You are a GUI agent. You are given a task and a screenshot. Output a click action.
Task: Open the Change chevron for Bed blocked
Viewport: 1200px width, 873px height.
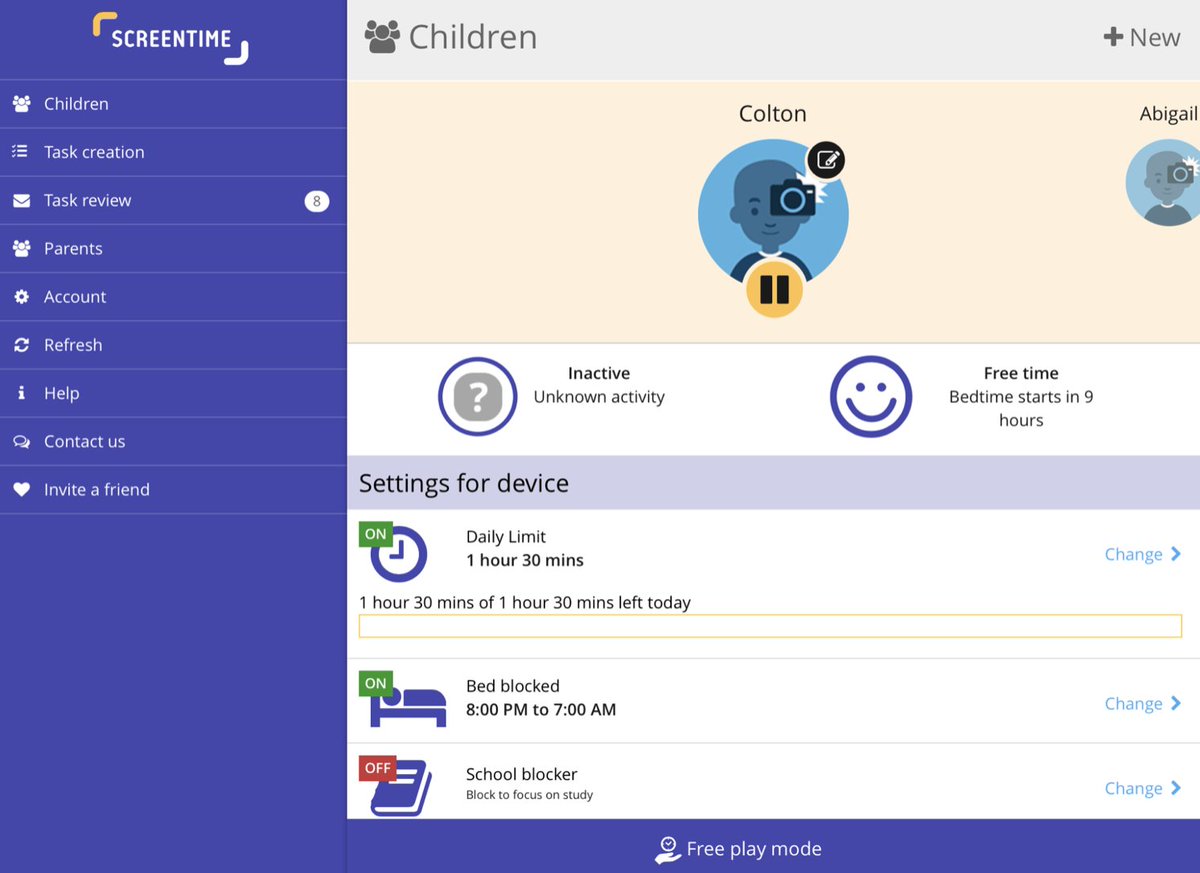tap(1176, 704)
